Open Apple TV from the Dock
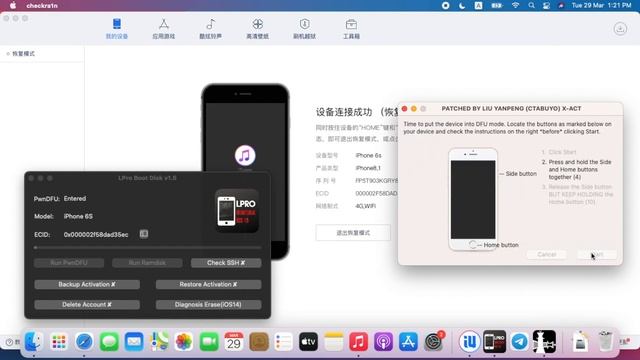The height and width of the screenshot is (360, 640). [309, 342]
